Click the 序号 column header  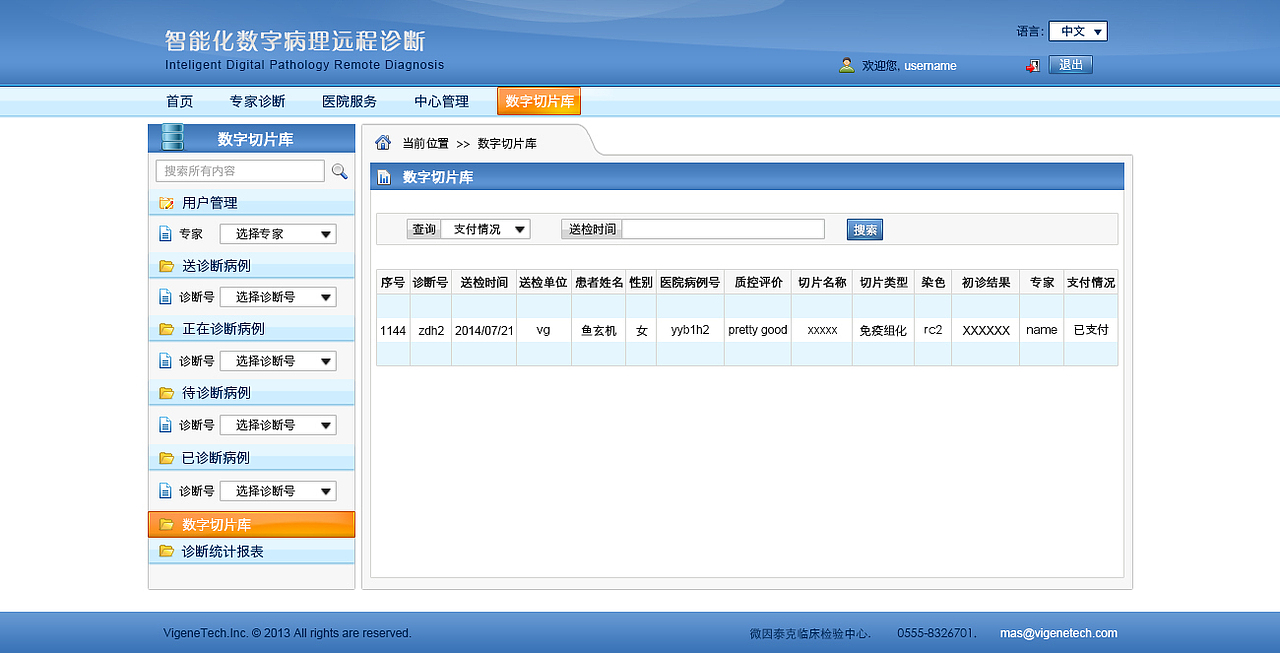tap(393, 282)
